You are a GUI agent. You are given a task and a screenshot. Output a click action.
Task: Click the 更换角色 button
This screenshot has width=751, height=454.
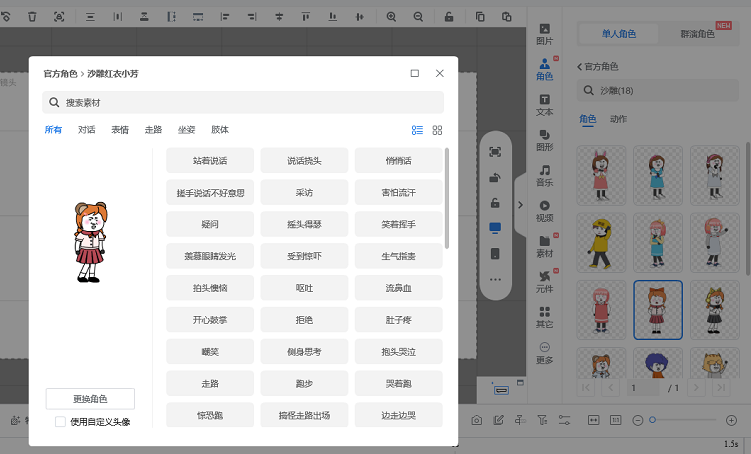pos(90,399)
